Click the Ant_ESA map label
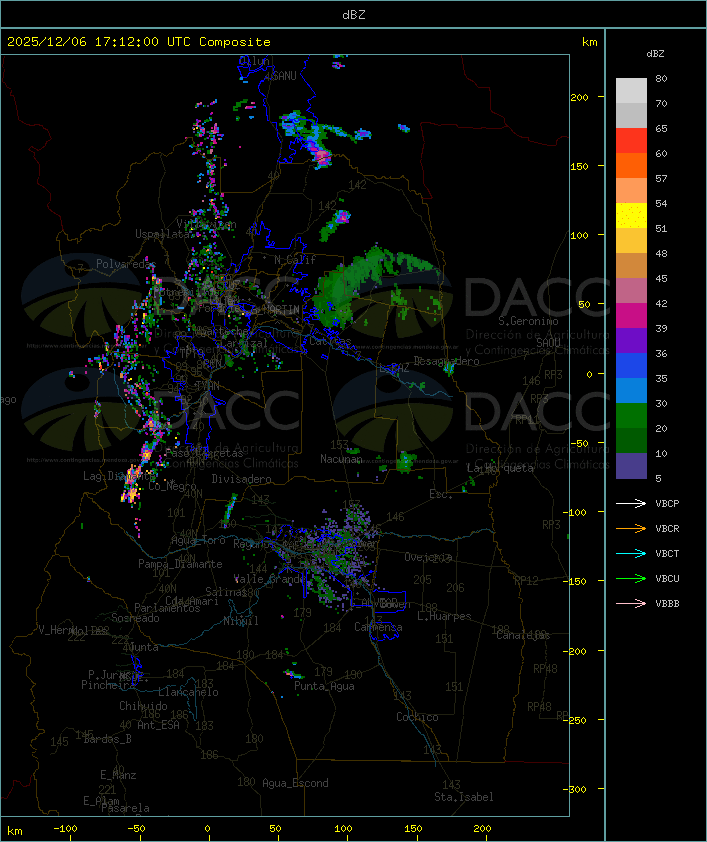 pyautogui.click(x=158, y=725)
